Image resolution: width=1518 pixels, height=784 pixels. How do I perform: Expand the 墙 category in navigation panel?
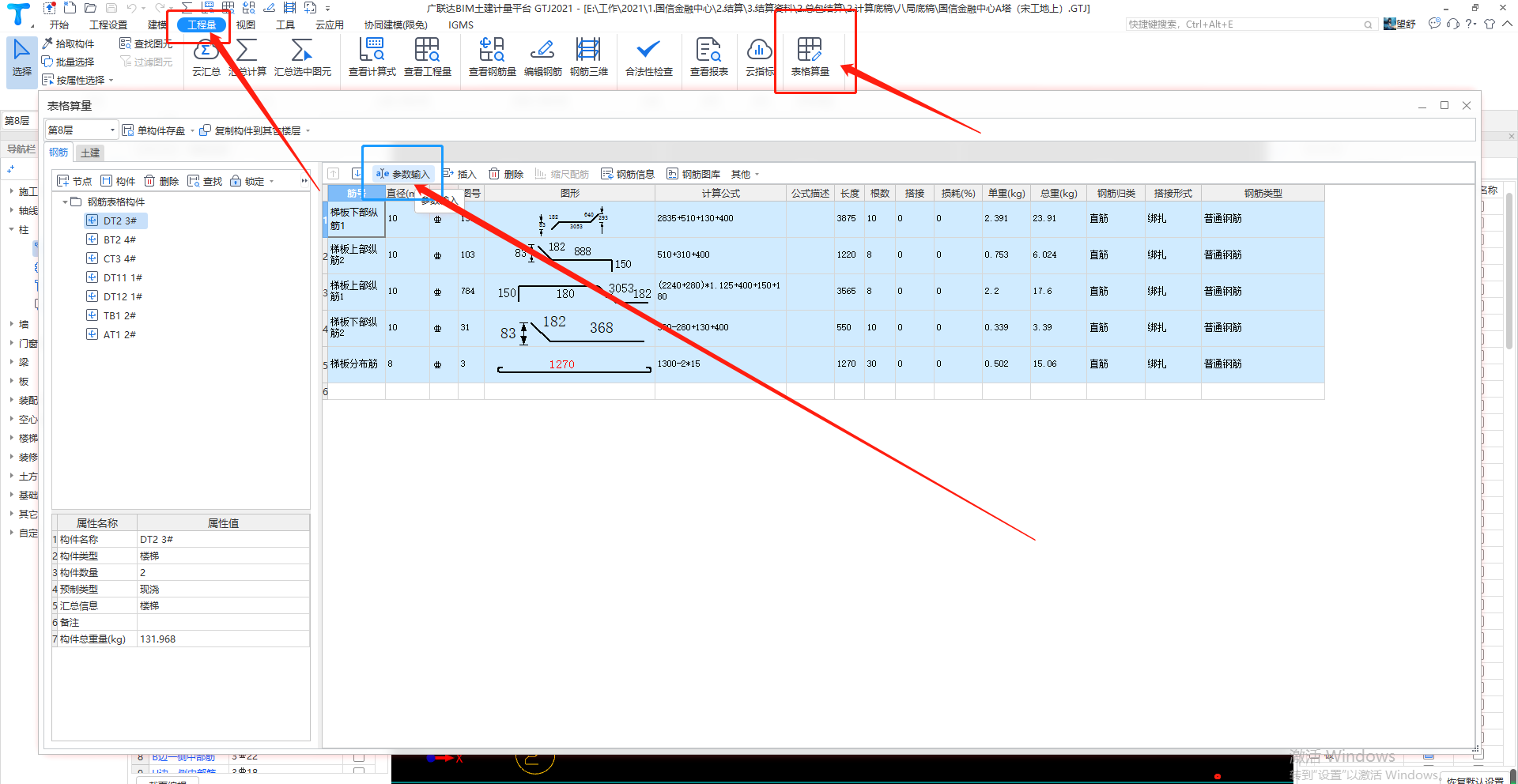coord(12,324)
